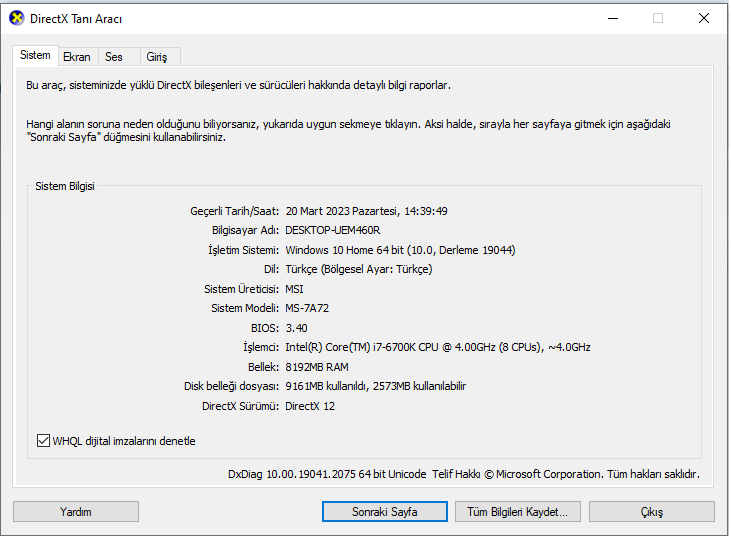Click system model value MS-7A72

click(x=307, y=309)
